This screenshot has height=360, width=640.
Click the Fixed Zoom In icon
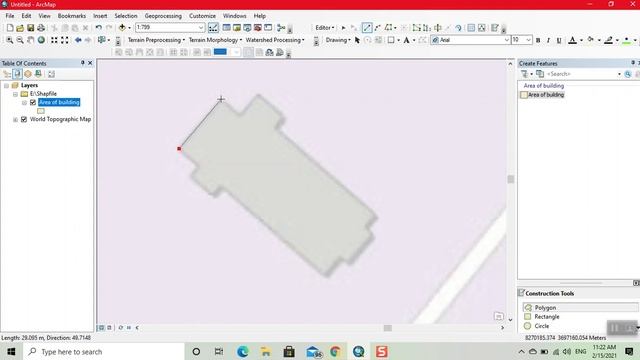click(x=54, y=40)
